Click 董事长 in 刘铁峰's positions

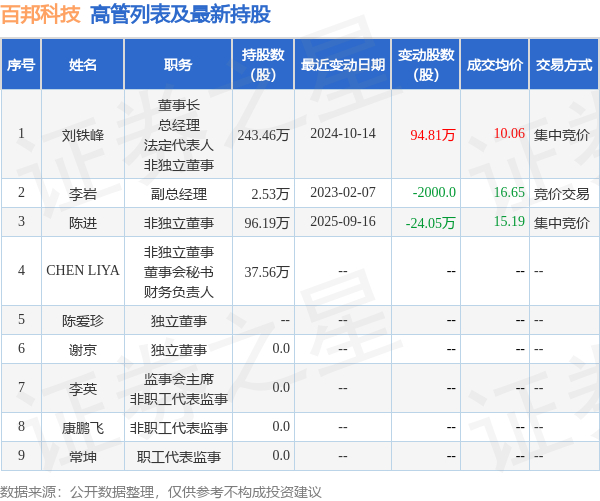[x=179, y=105]
